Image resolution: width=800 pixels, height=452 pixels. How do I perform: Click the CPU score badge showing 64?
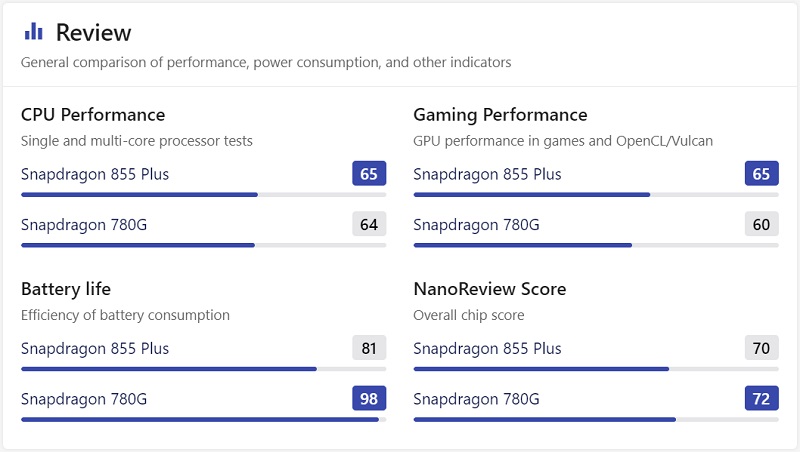click(x=369, y=224)
